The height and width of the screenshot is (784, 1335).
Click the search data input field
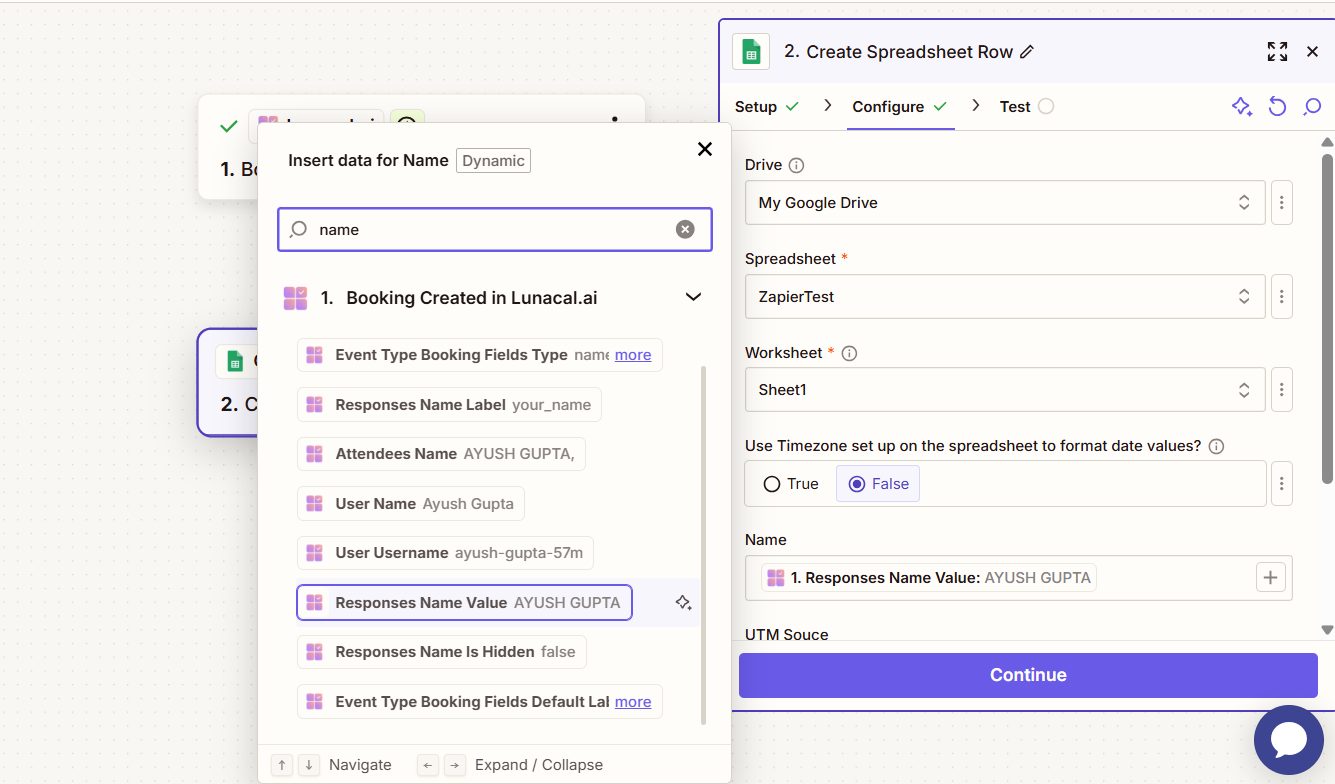(495, 229)
